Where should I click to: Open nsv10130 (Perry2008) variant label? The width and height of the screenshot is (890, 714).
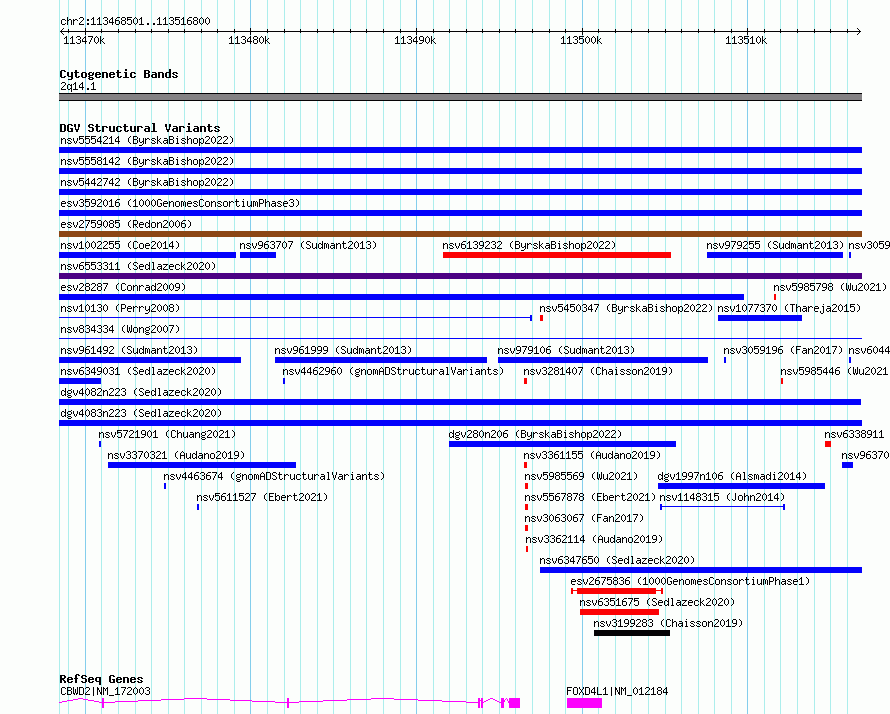(x=120, y=308)
